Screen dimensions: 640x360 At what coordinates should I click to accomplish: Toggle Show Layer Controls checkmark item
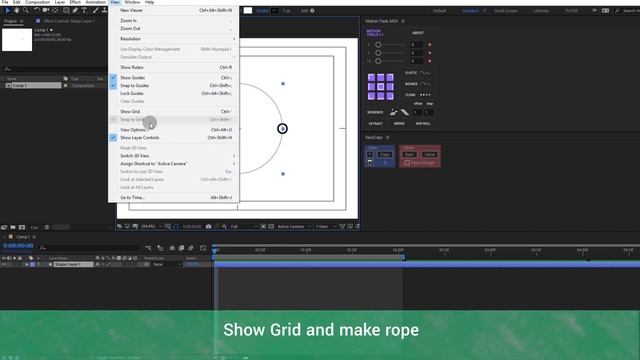pos(172,138)
